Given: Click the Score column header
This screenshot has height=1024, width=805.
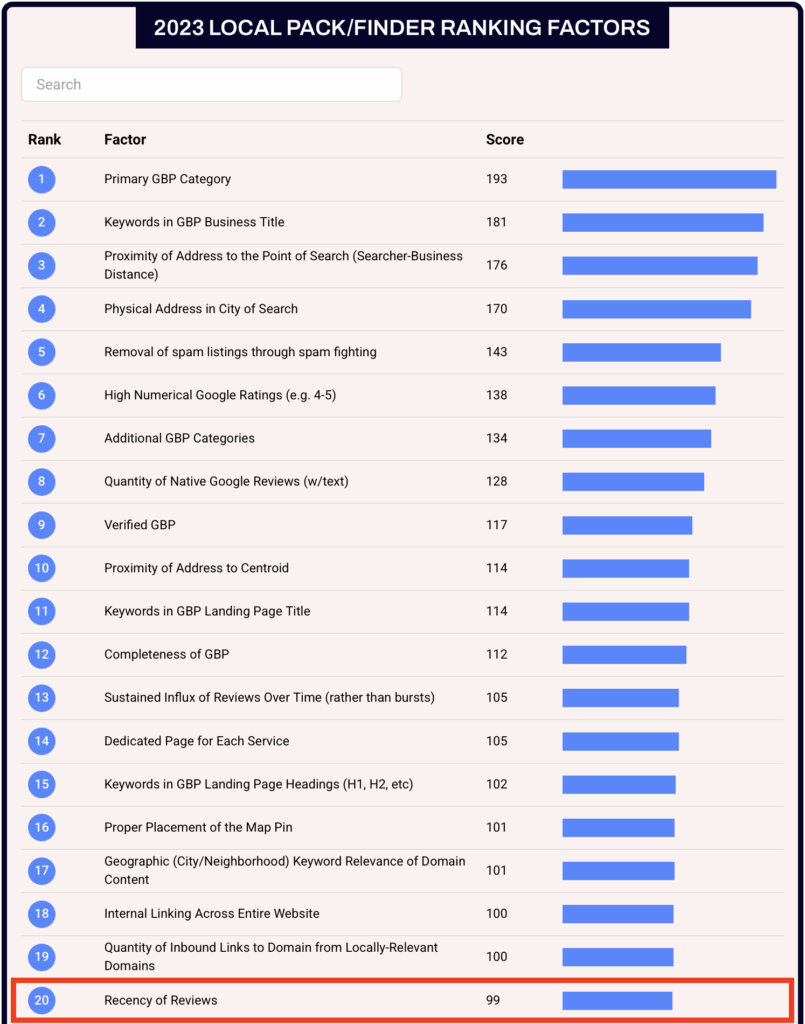Looking at the screenshot, I should point(504,140).
